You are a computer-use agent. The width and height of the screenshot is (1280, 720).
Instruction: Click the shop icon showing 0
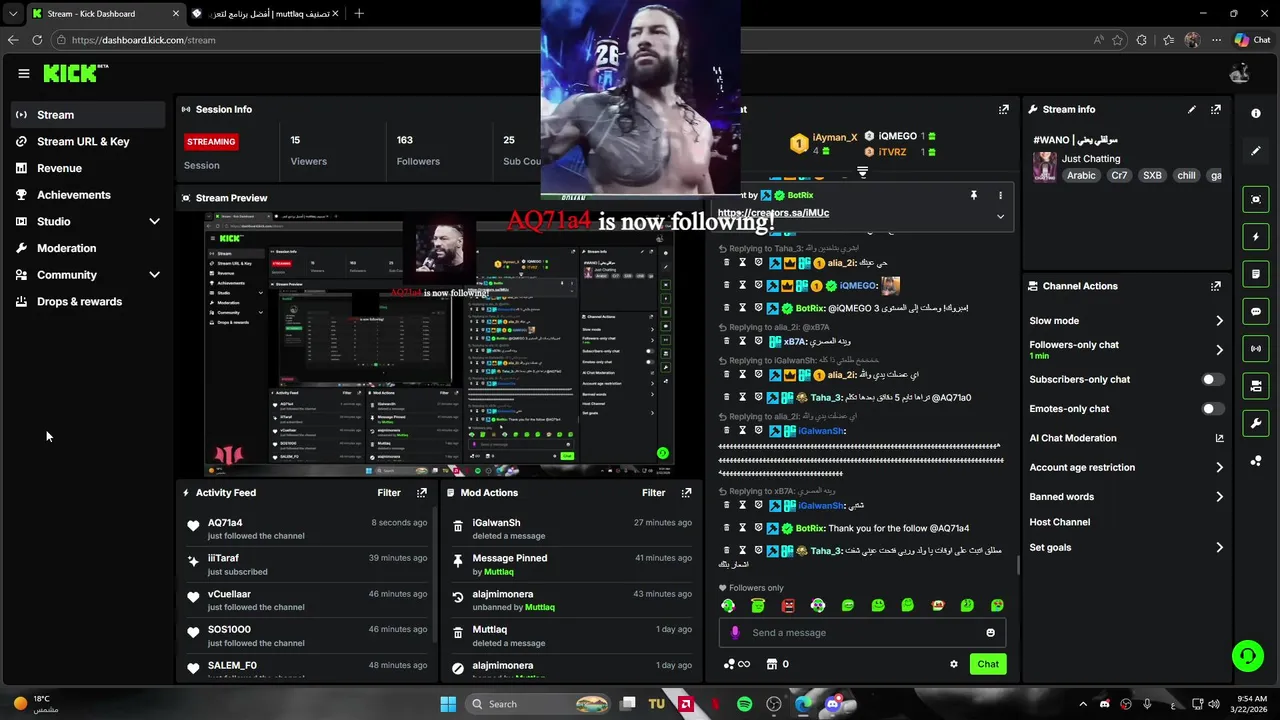coord(777,664)
